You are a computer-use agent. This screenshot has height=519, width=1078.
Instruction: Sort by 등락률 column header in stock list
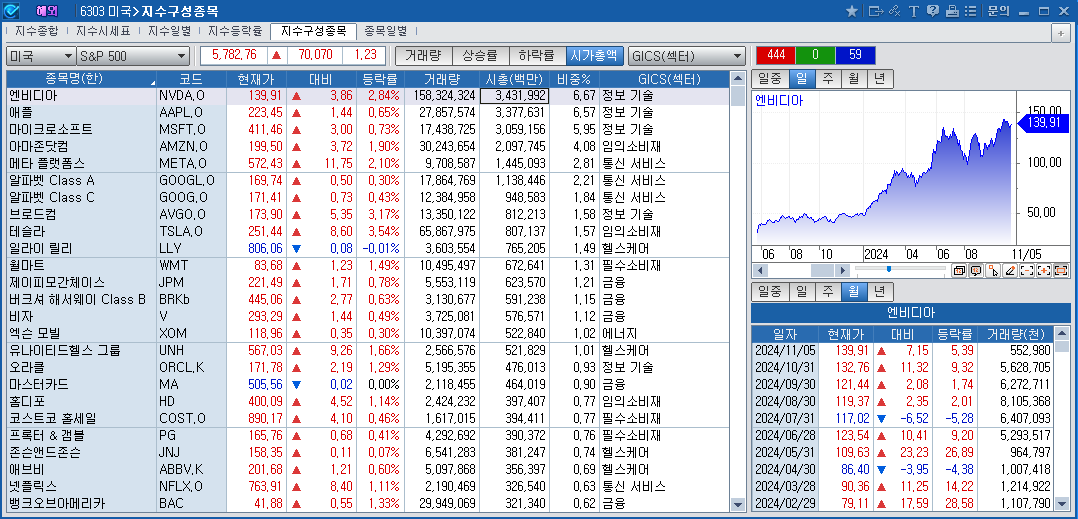(x=380, y=78)
